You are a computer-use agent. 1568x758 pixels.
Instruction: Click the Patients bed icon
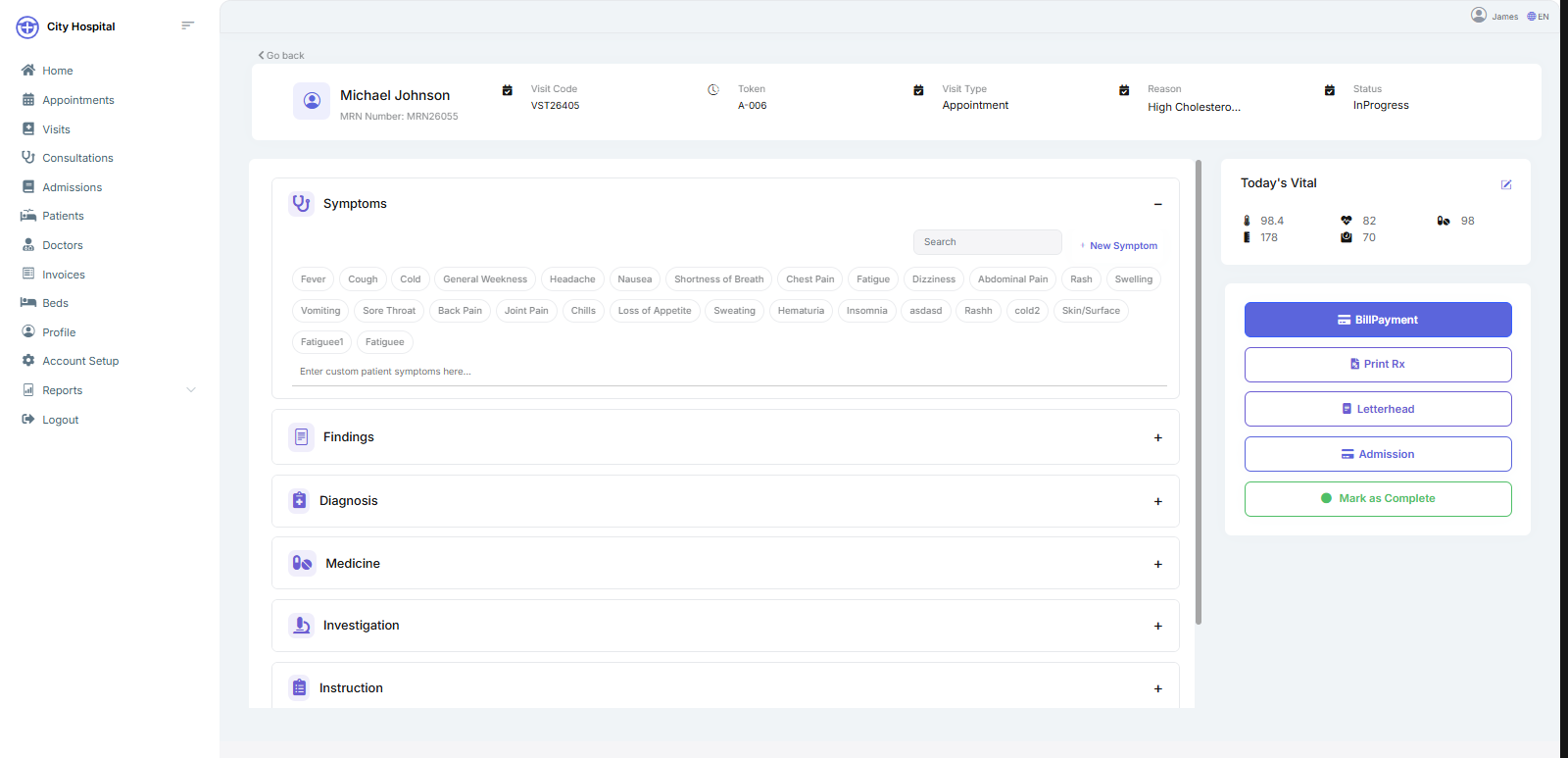pyautogui.click(x=28, y=216)
